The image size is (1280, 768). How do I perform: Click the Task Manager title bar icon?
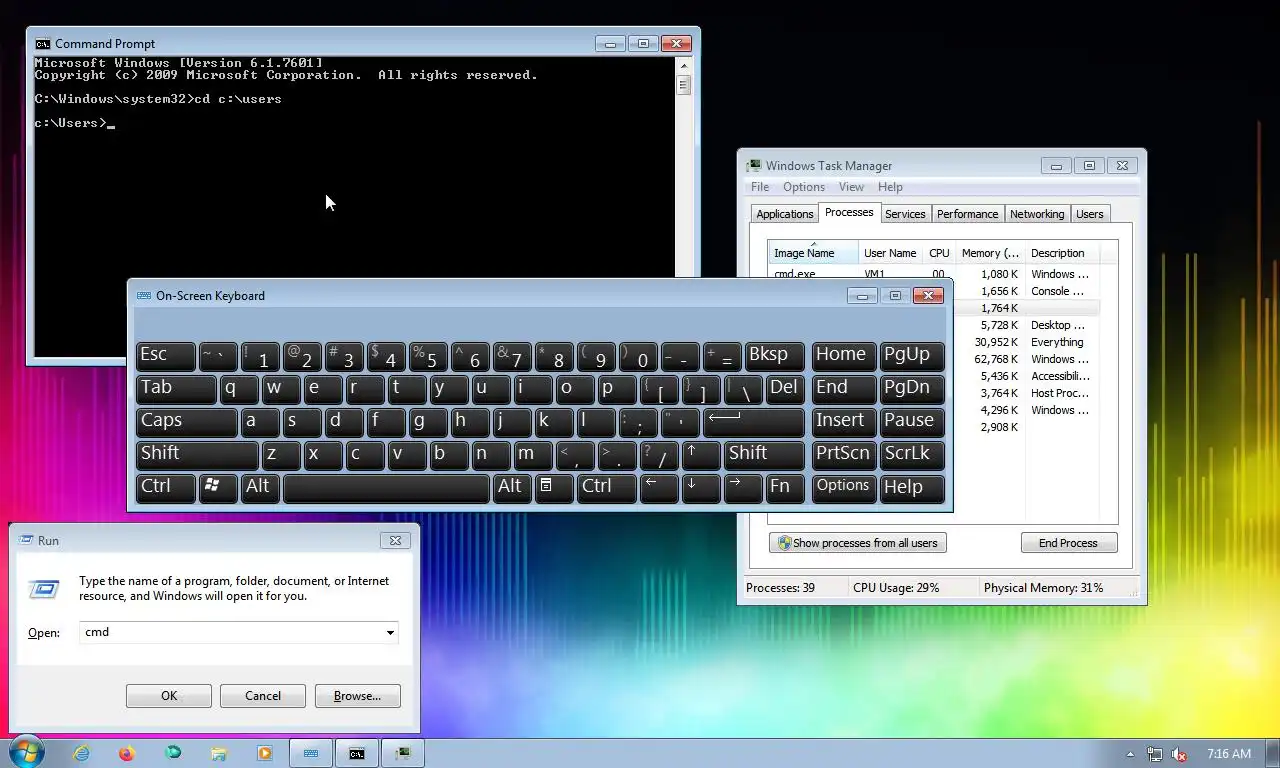coord(755,166)
